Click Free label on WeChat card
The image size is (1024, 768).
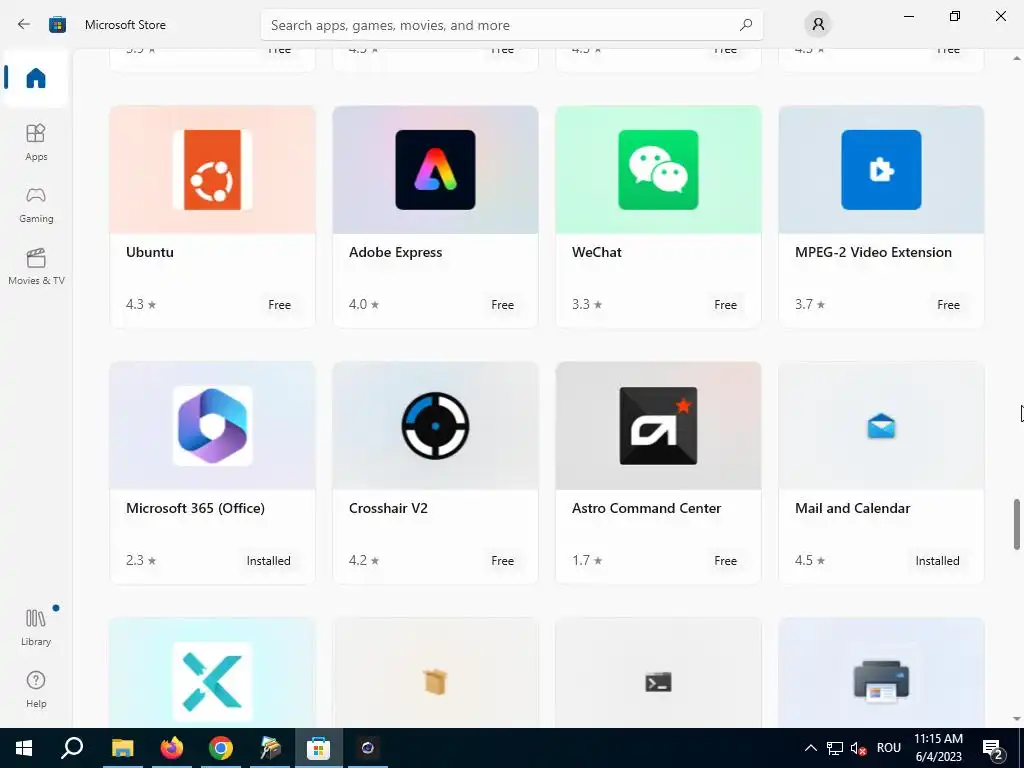click(726, 304)
